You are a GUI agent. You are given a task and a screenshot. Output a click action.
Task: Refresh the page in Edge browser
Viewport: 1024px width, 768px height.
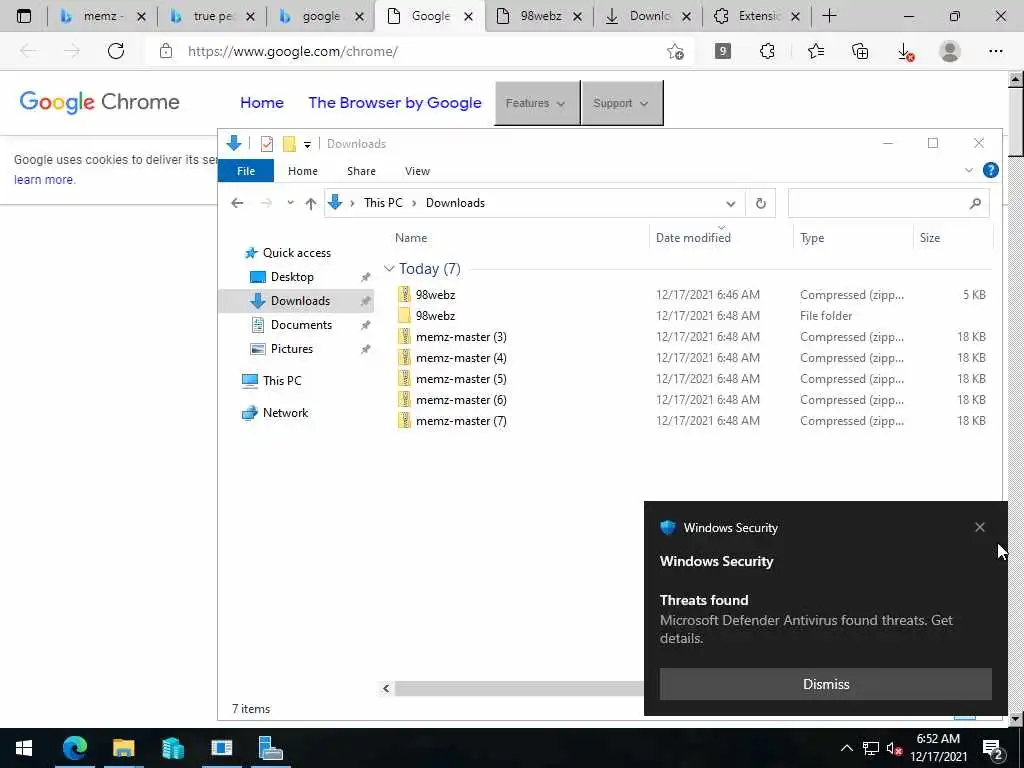point(116,51)
